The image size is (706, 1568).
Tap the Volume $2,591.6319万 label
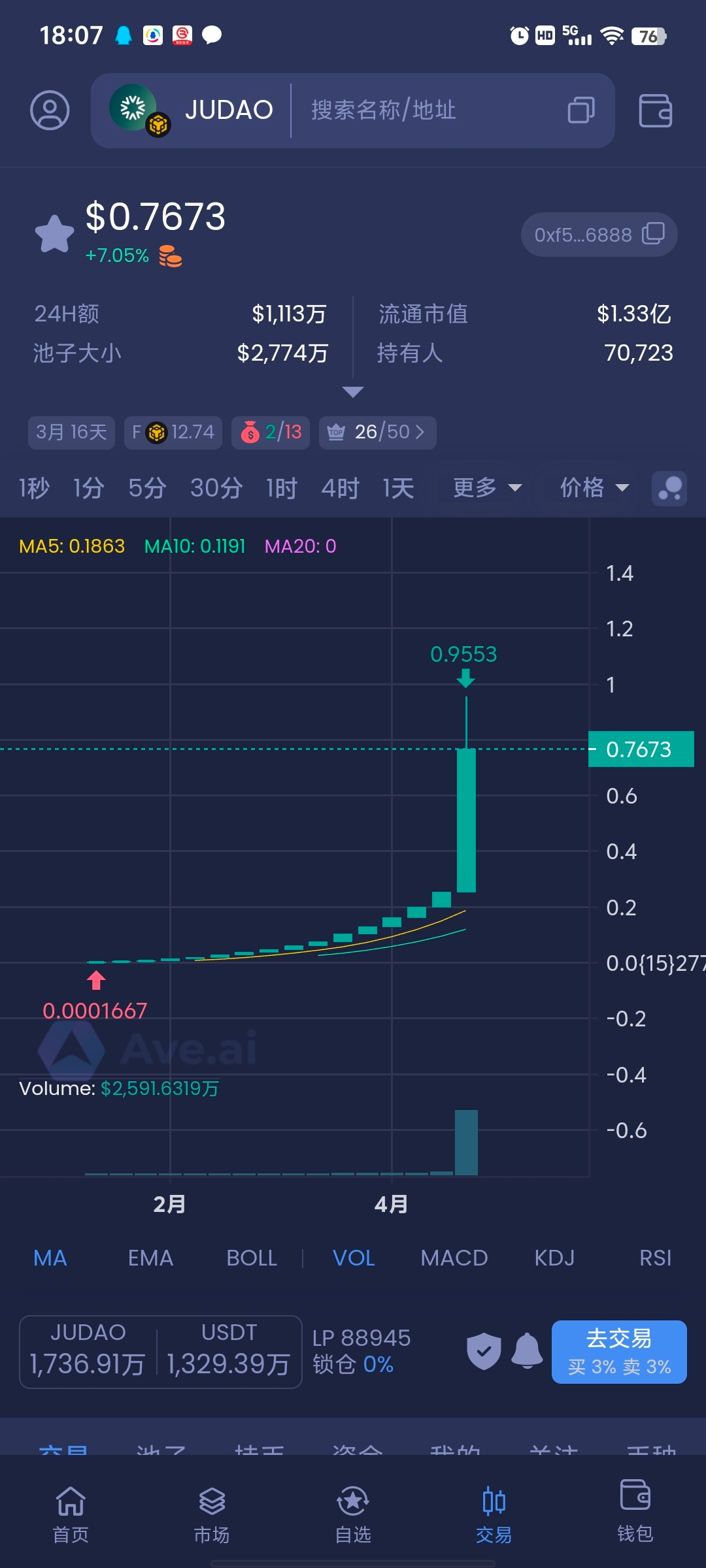119,1088
